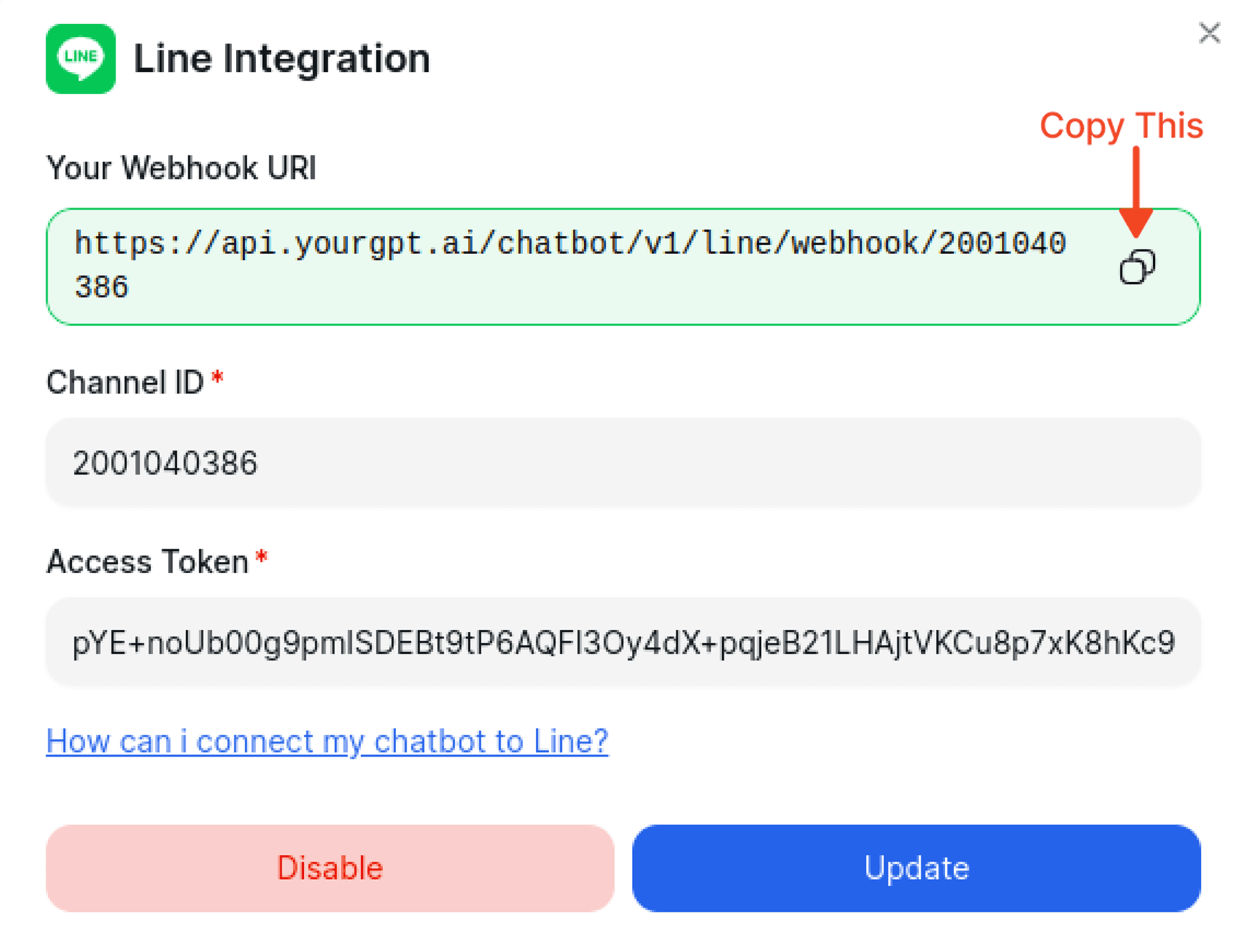Screen dimensions: 1244x952
Task: Open the link about connecting chatbot to Line
Action: (327, 740)
